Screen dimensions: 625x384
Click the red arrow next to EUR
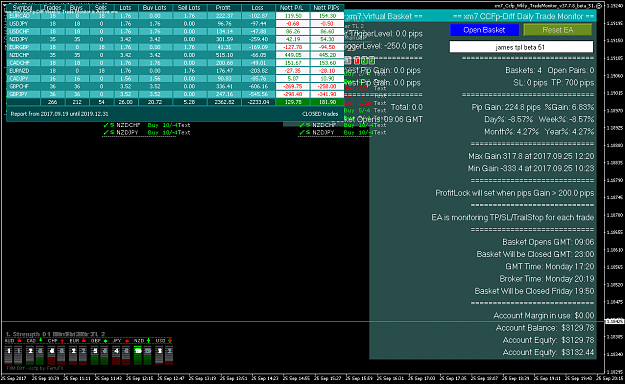tap(84, 341)
